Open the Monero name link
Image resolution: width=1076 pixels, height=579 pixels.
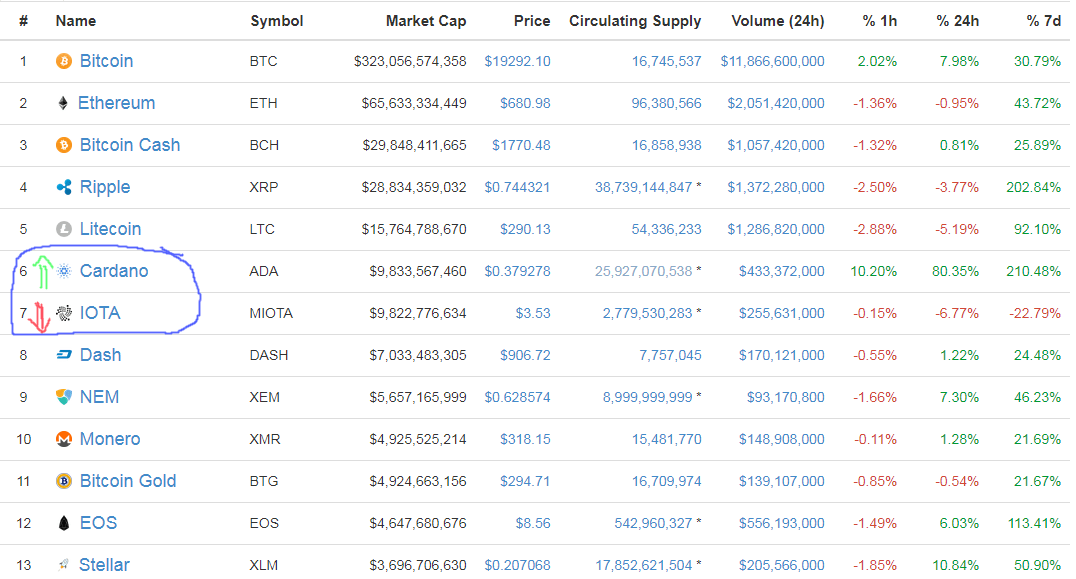pyautogui.click(x=110, y=439)
